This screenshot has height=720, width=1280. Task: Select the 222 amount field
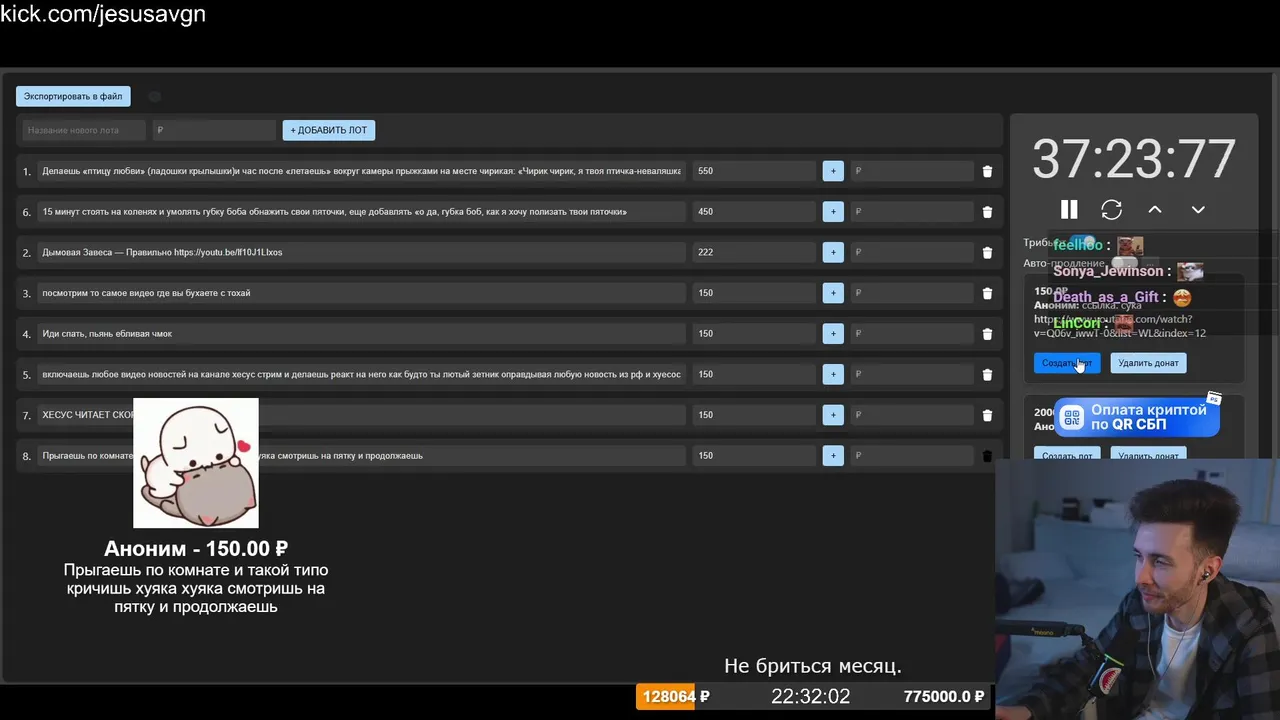[x=754, y=252]
